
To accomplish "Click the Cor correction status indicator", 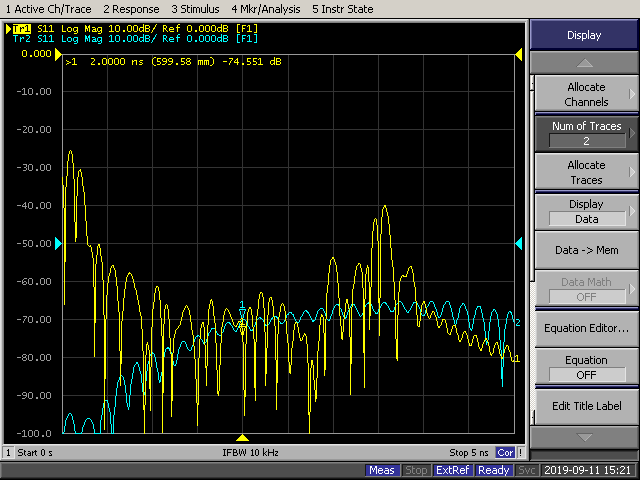I will [507, 453].
